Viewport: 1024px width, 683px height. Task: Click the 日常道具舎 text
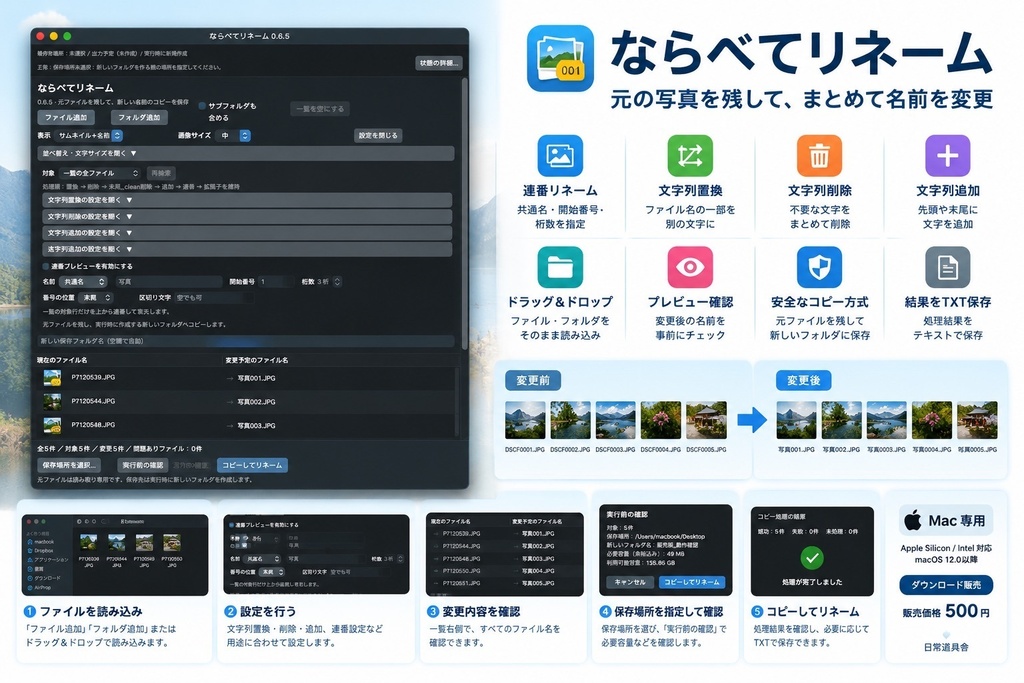[x=946, y=647]
